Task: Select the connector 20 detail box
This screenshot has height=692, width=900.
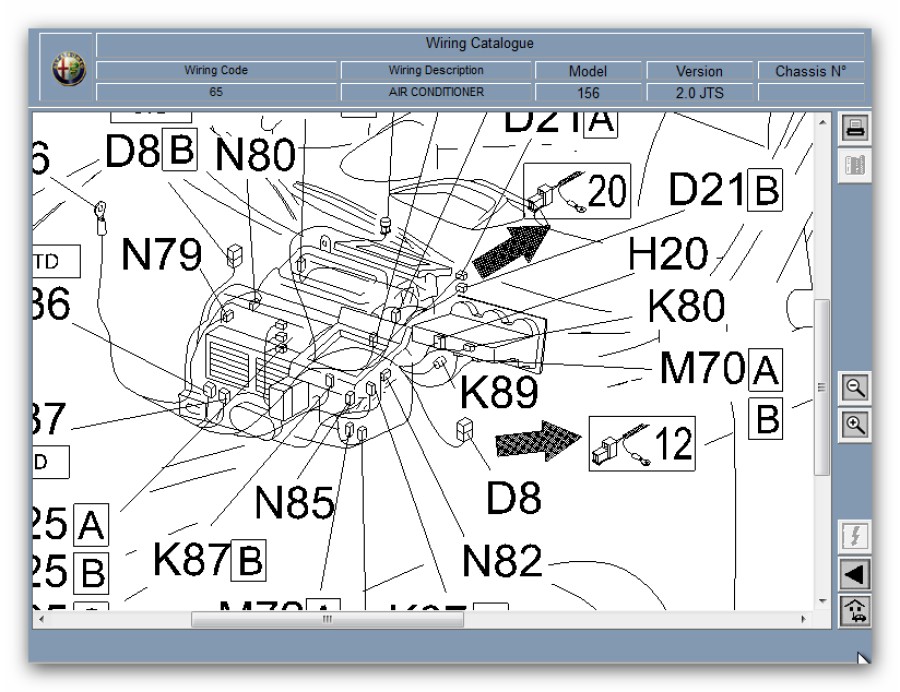Action: click(577, 190)
